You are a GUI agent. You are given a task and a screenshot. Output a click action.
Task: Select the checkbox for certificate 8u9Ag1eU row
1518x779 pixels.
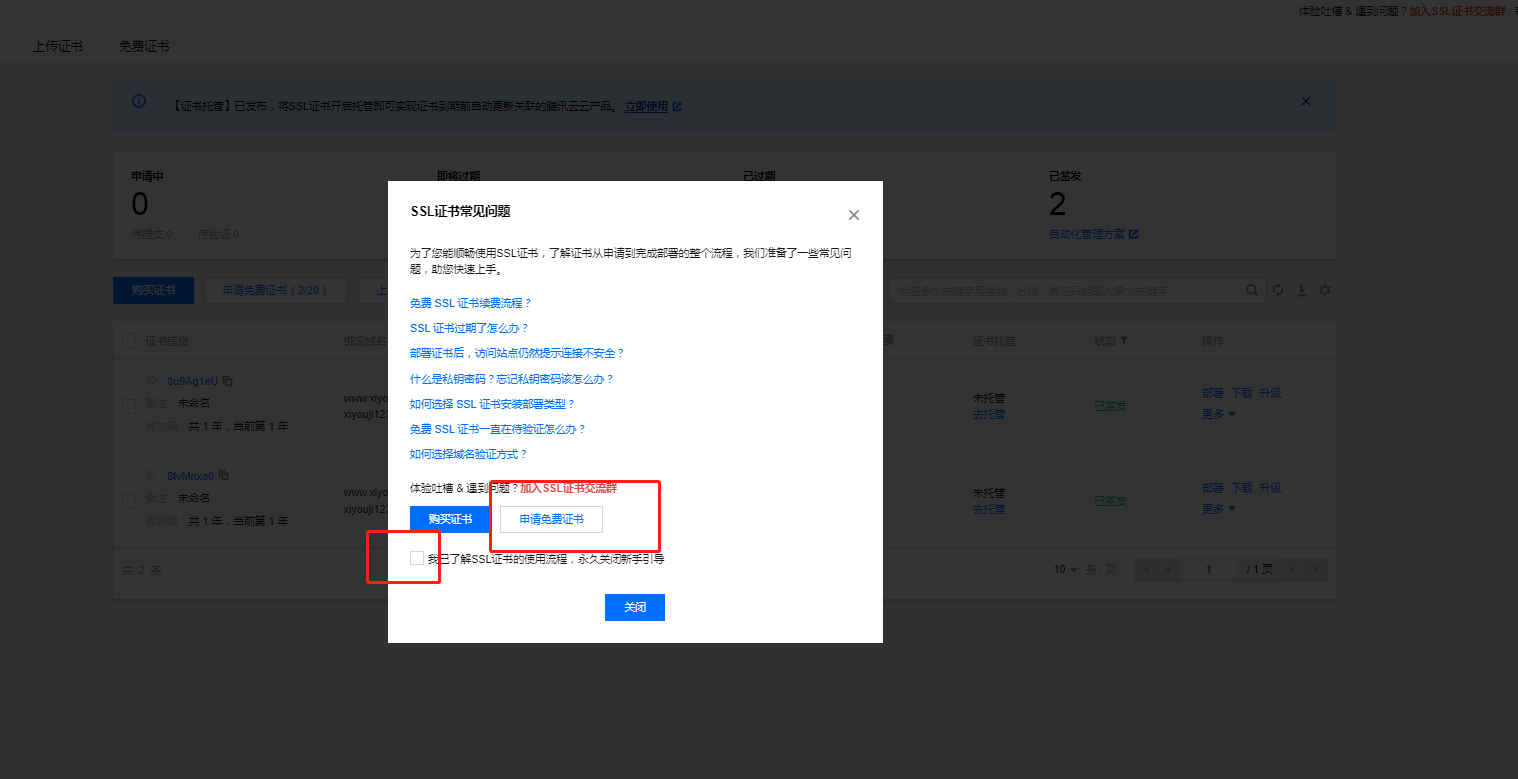tap(129, 406)
